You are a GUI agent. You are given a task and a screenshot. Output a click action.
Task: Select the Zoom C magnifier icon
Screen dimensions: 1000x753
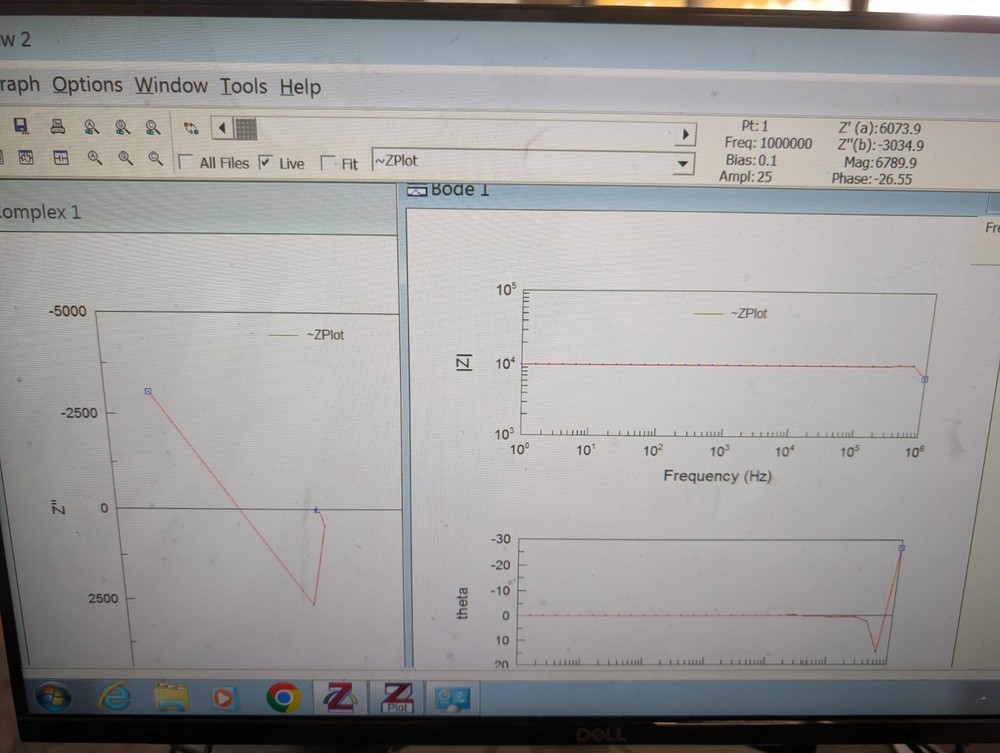[152, 127]
